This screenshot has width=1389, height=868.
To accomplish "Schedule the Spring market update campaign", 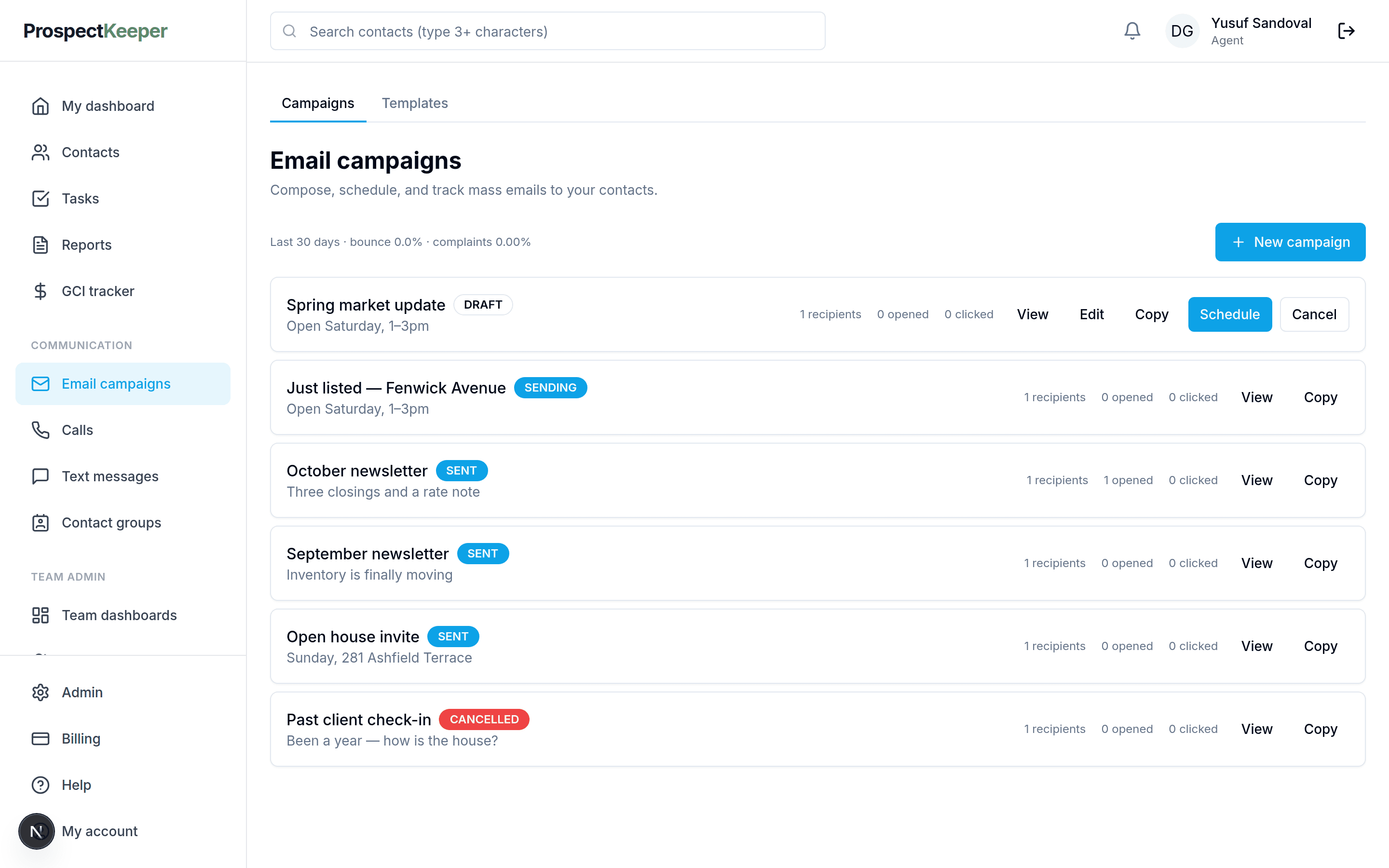I will point(1229,314).
